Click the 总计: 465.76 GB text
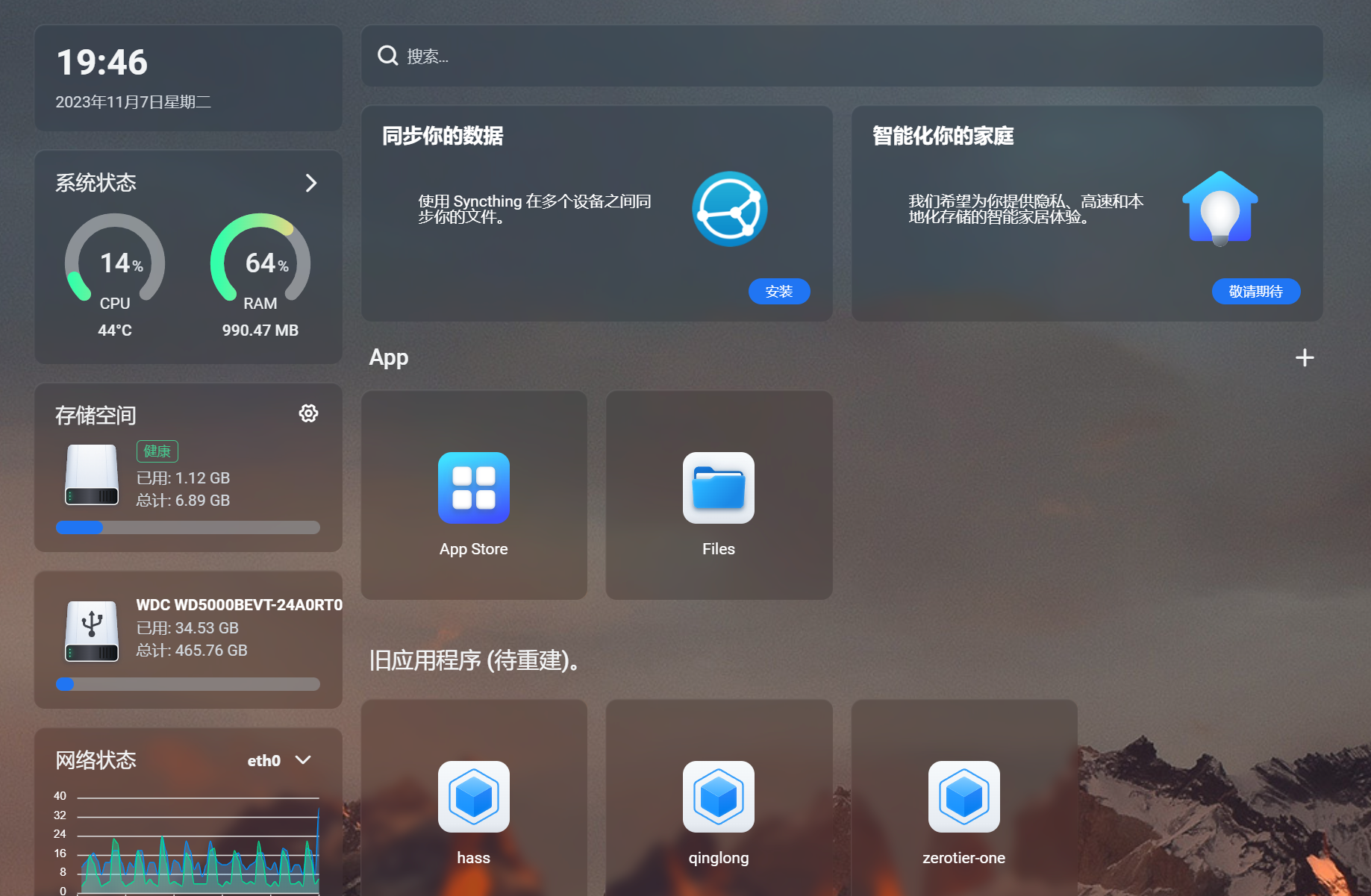The image size is (1371, 896). tap(192, 651)
